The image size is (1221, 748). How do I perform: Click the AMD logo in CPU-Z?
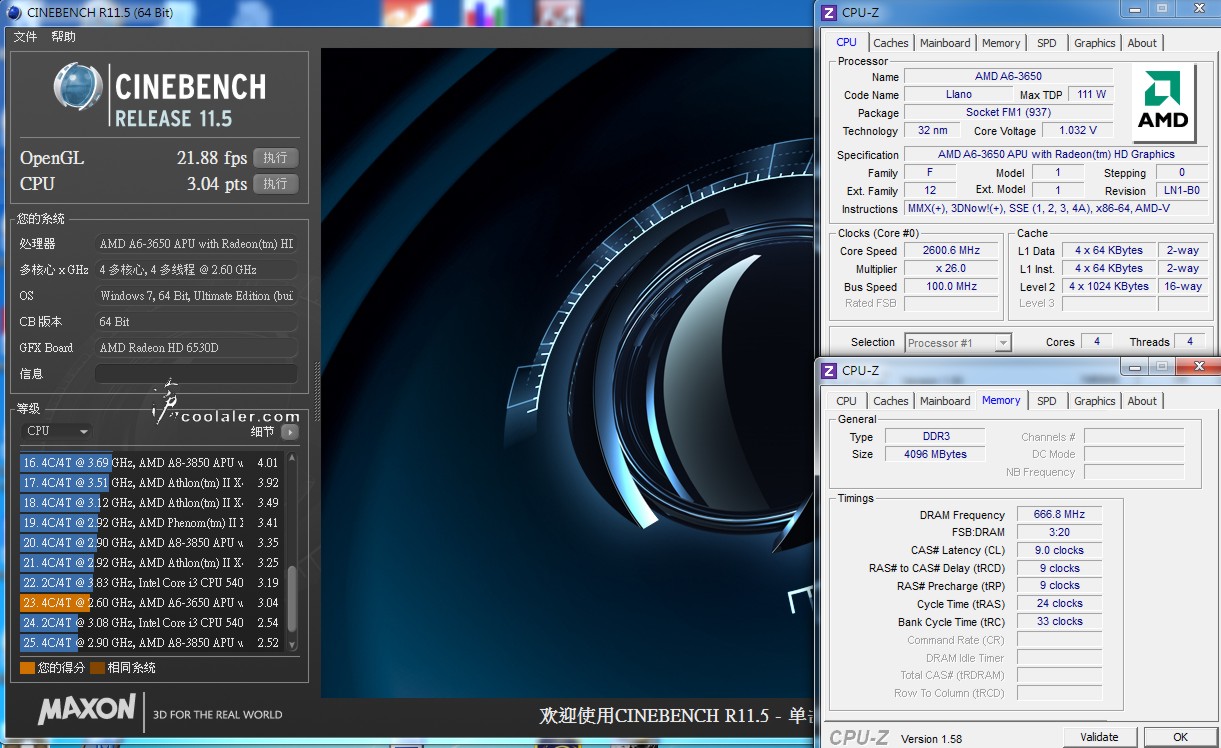click(1164, 104)
